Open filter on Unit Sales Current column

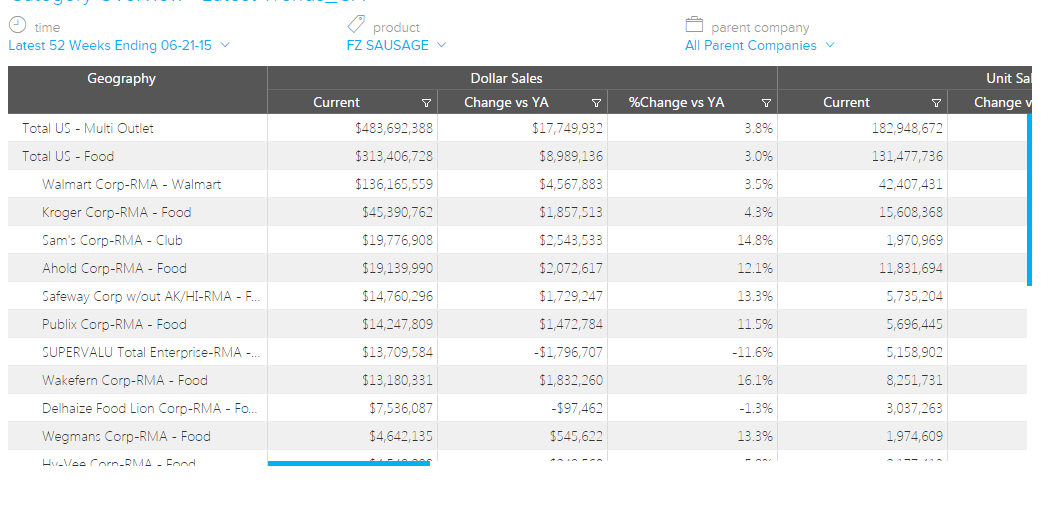pyautogui.click(x=936, y=103)
